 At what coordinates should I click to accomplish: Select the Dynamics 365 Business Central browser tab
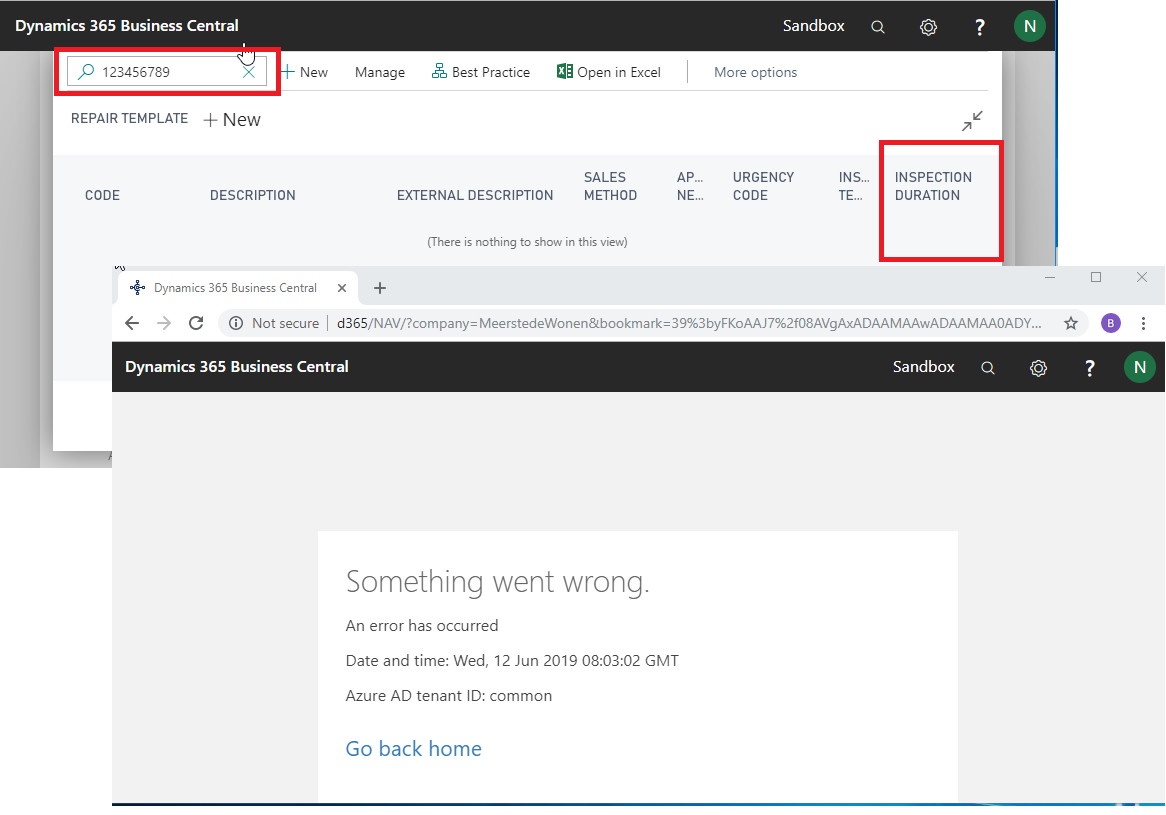[x=235, y=288]
